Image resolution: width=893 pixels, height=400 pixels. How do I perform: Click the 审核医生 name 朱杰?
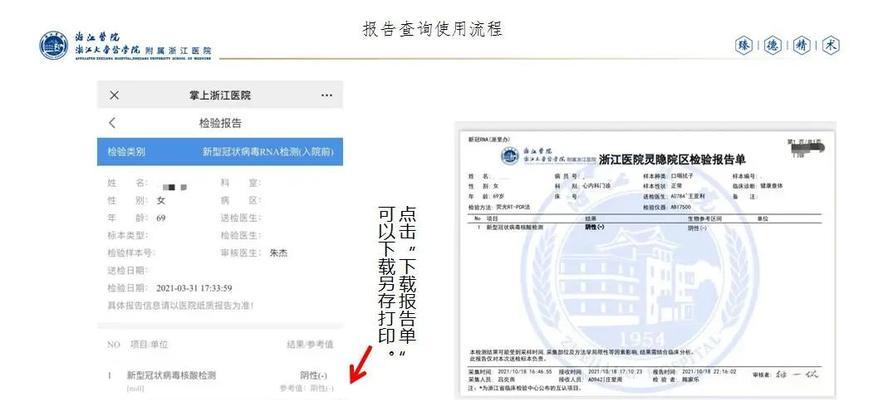(x=278, y=253)
